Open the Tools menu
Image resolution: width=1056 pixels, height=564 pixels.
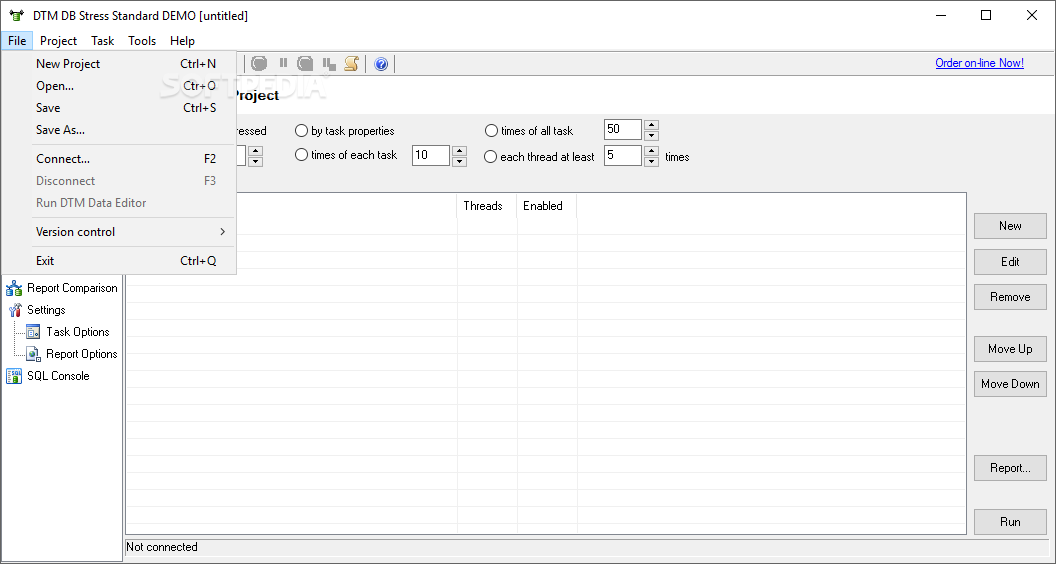pos(142,40)
